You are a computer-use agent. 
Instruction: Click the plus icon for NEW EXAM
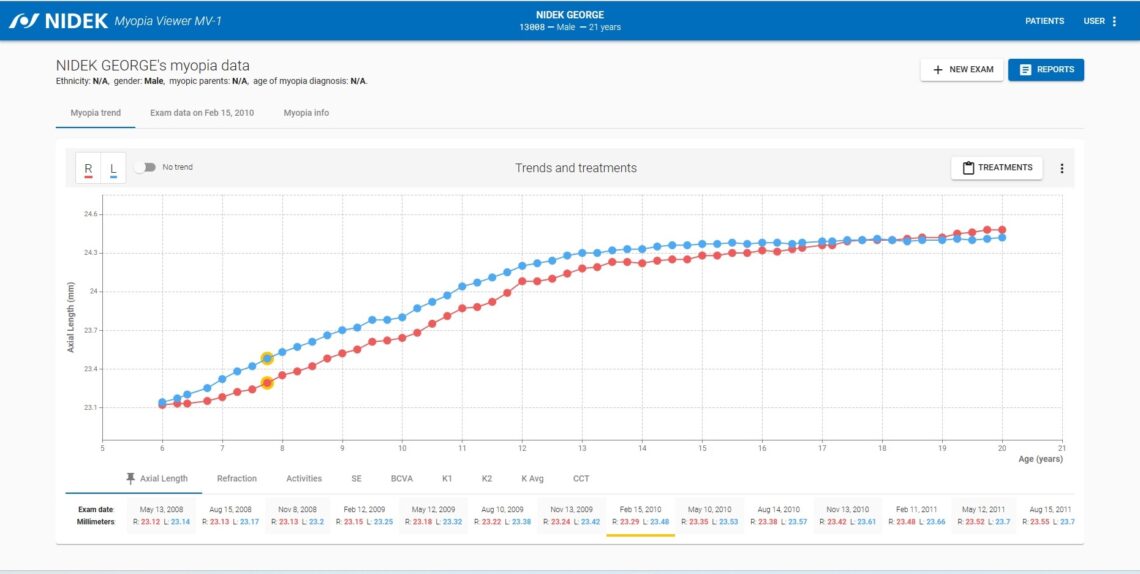[937, 70]
